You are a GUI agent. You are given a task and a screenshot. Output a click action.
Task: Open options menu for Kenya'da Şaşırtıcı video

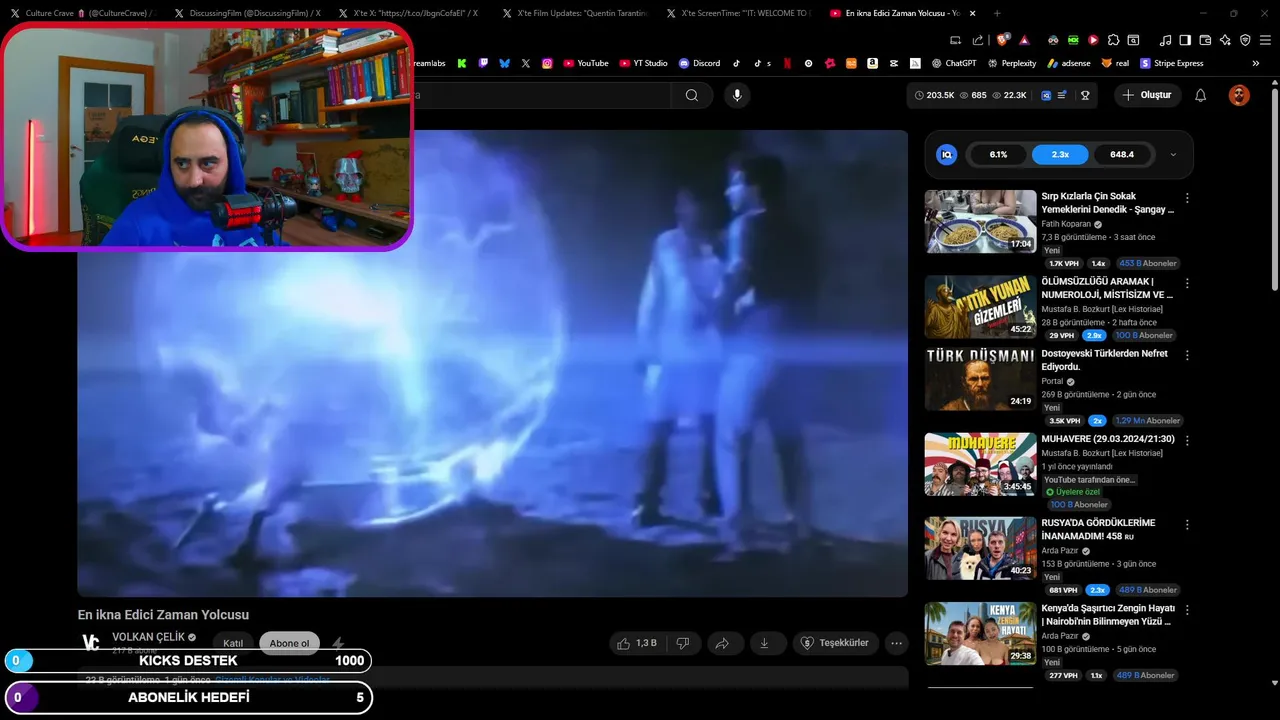coord(1187,610)
